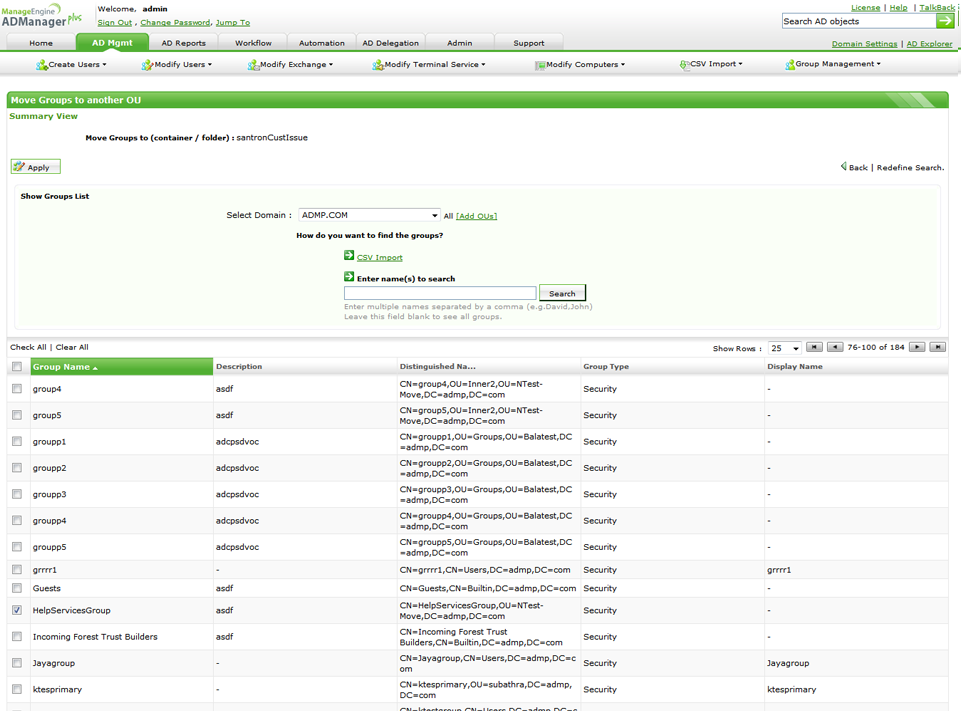
Task: Open the Add OUs link
Action: [x=476, y=216]
